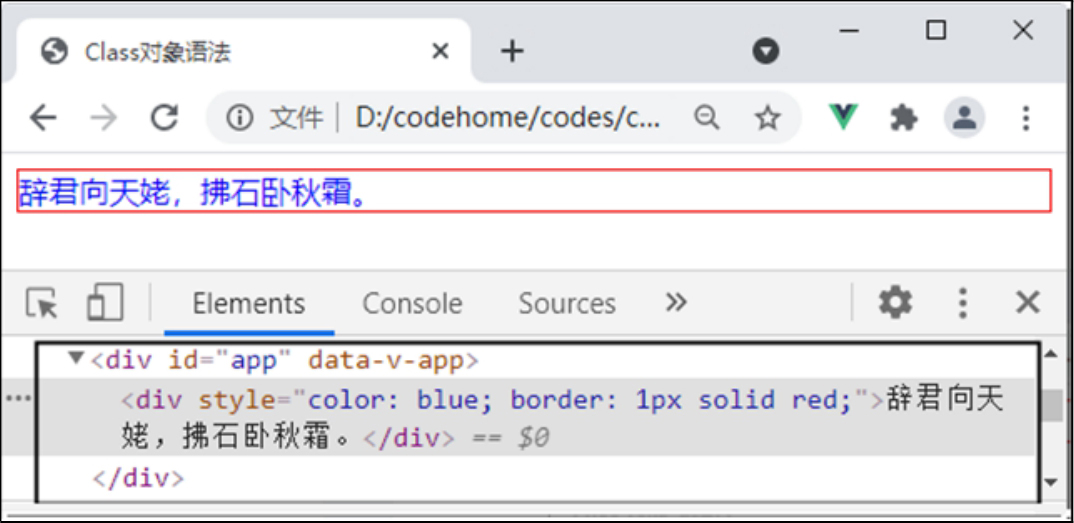Go forward to next page

(103, 118)
